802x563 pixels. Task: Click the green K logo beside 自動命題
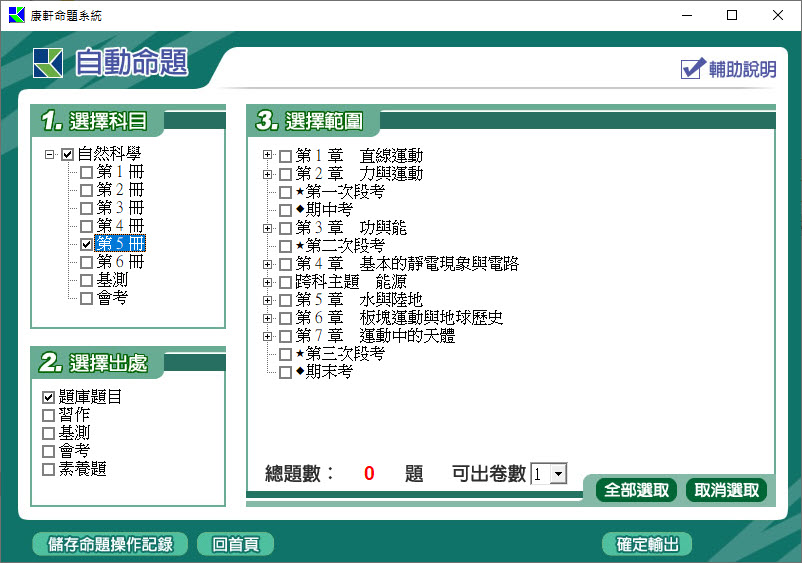47,63
